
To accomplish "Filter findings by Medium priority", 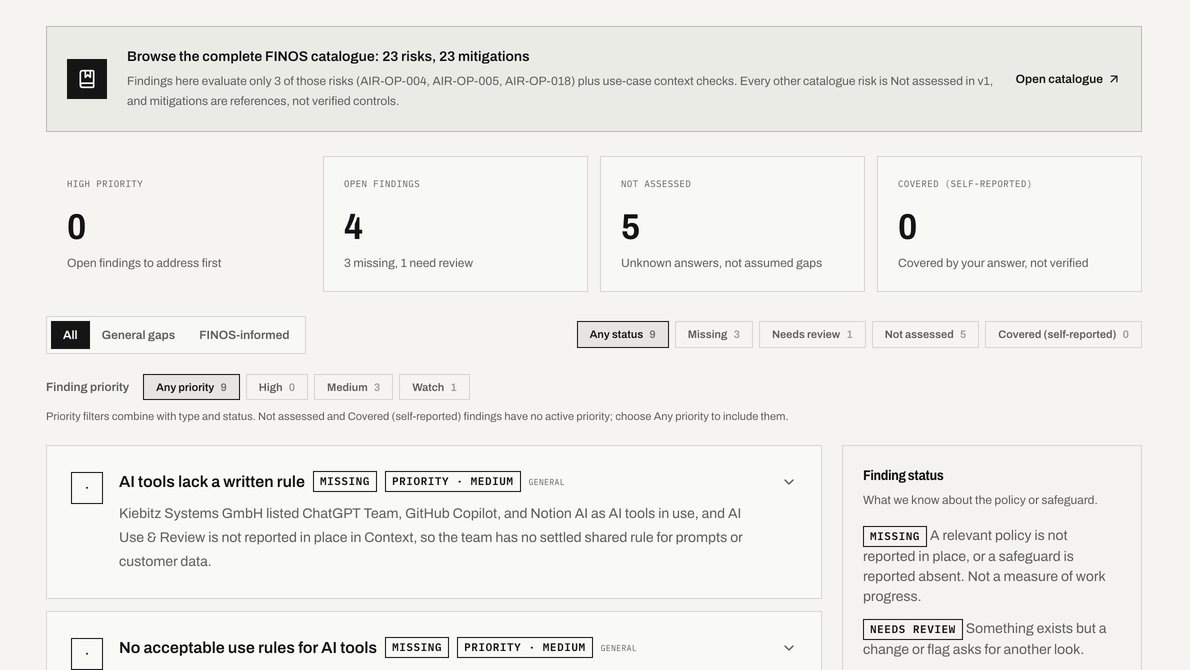I will (353, 387).
